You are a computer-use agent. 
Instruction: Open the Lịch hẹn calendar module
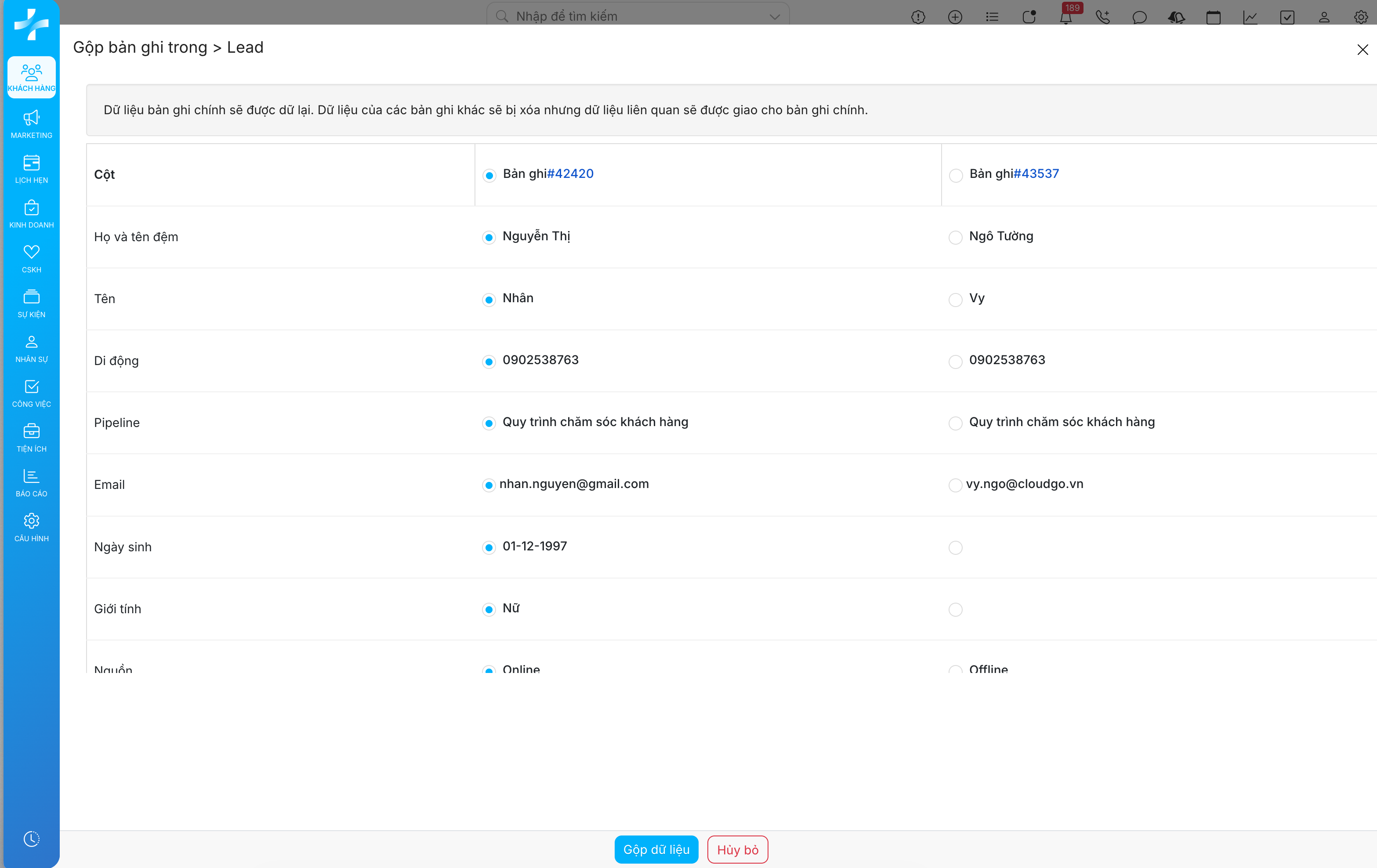pyautogui.click(x=32, y=169)
